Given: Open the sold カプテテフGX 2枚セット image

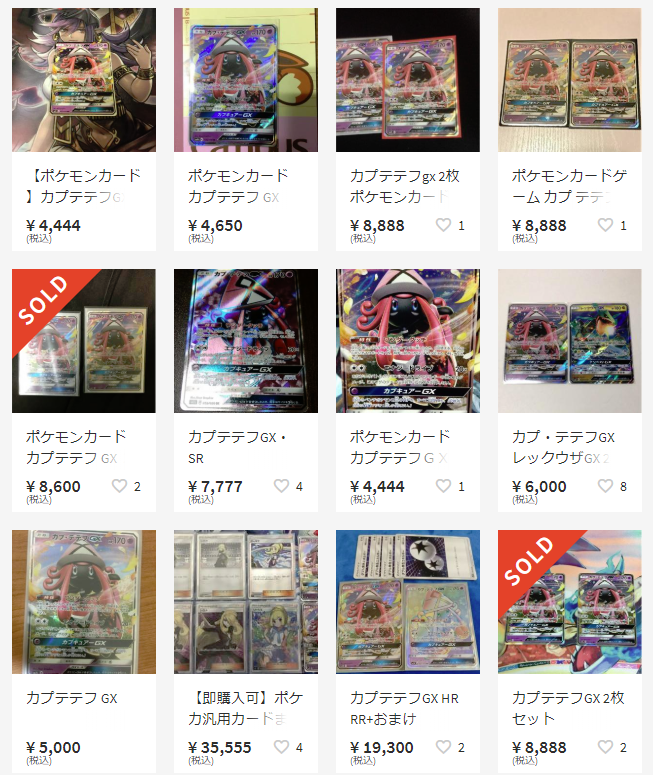Looking at the screenshot, I should pos(569,602).
